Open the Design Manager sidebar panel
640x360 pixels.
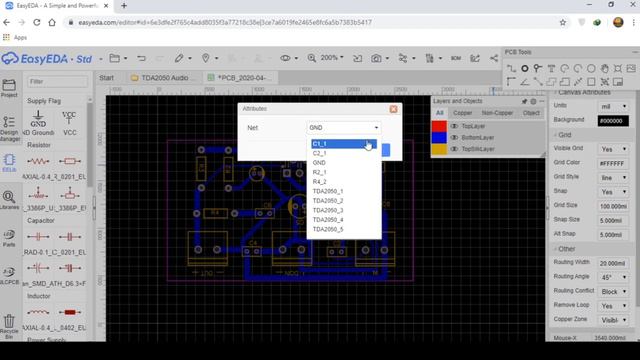click(x=9, y=128)
